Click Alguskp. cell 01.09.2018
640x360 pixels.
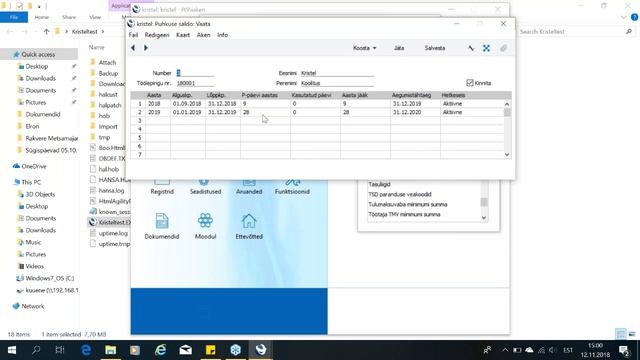pos(188,104)
